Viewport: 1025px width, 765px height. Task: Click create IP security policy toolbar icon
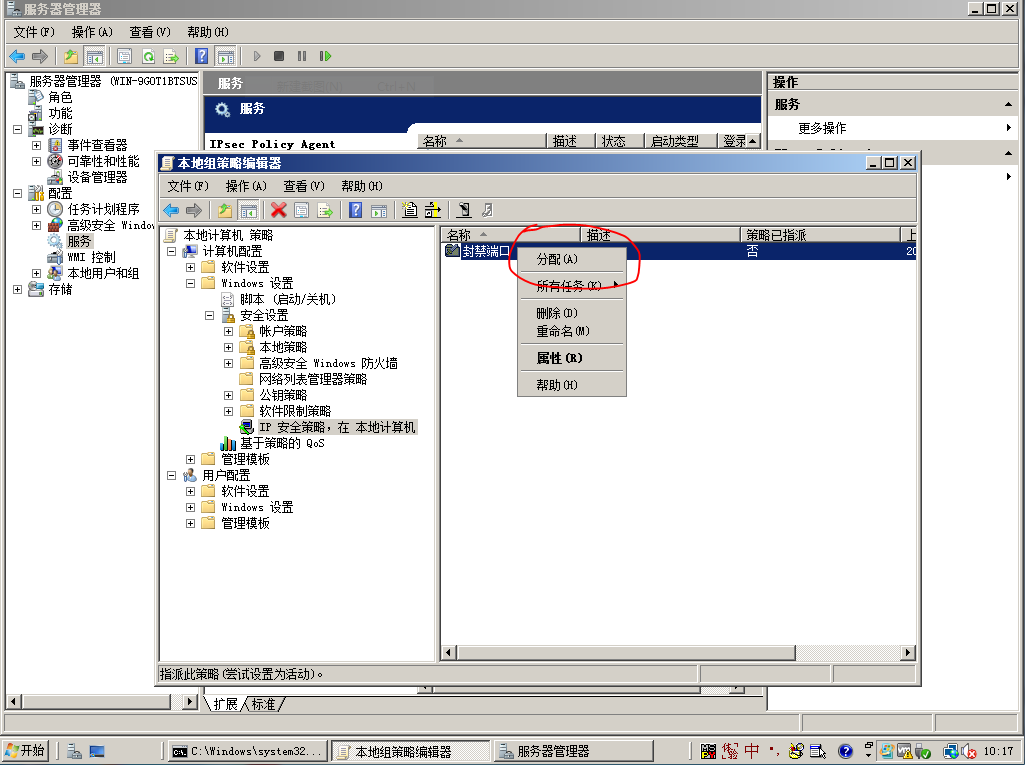tap(409, 210)
